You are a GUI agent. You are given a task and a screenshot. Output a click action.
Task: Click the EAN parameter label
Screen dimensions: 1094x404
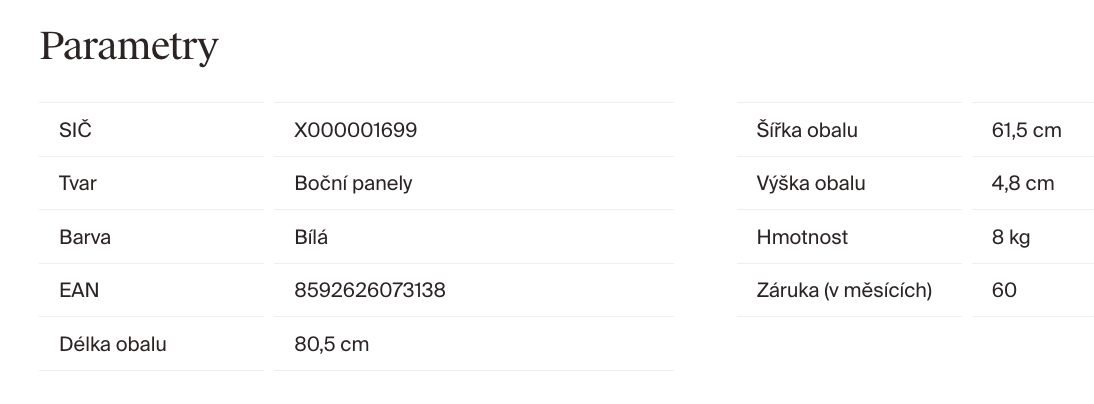pyautogui.click(x=79, y=291)
